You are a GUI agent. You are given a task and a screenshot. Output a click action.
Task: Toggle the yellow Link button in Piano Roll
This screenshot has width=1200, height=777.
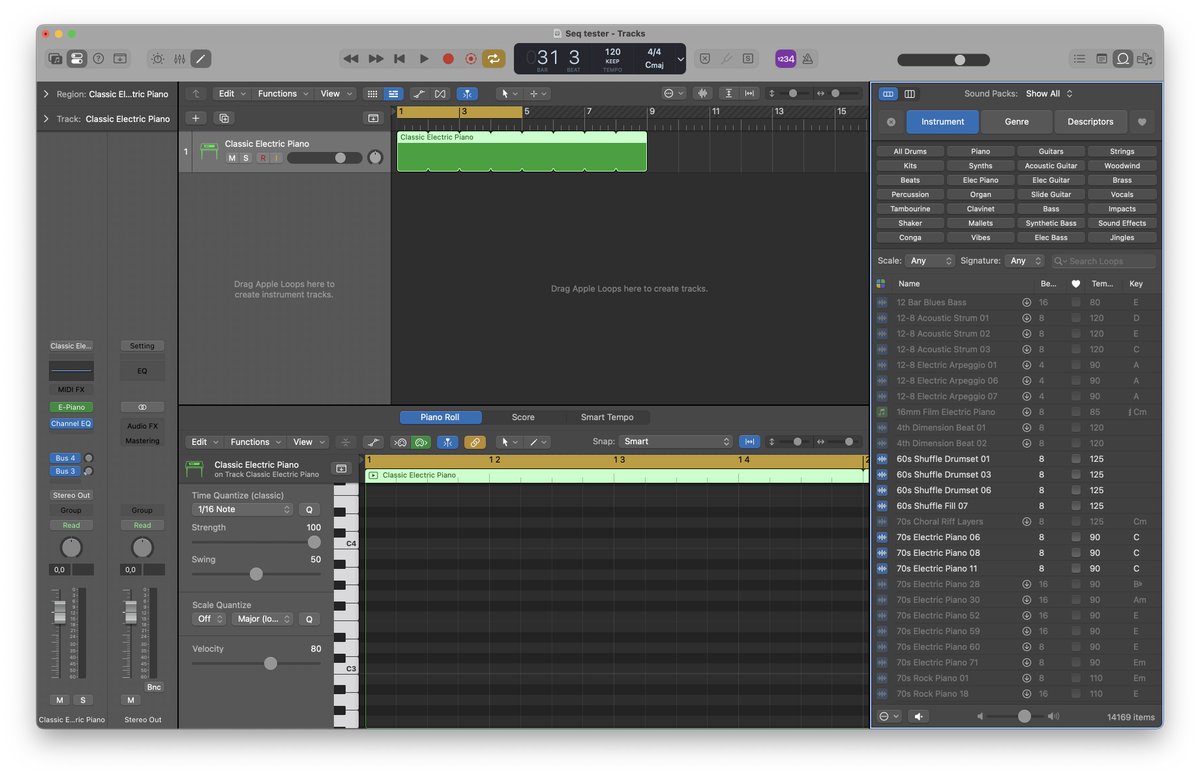476,442
